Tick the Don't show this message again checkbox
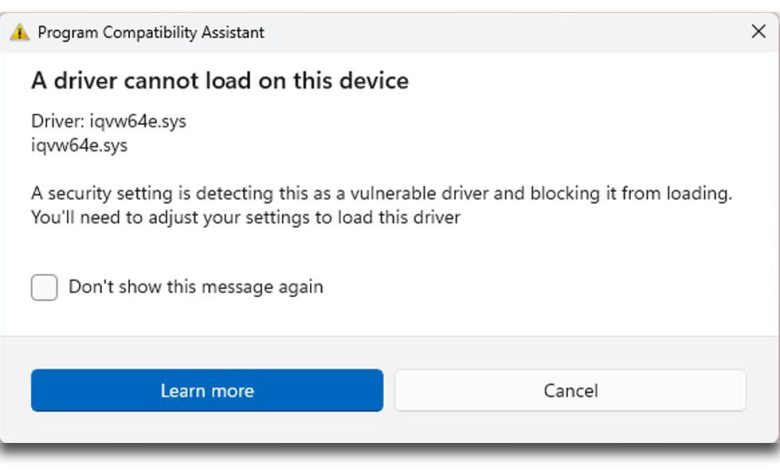 click(x=44, y=288)
